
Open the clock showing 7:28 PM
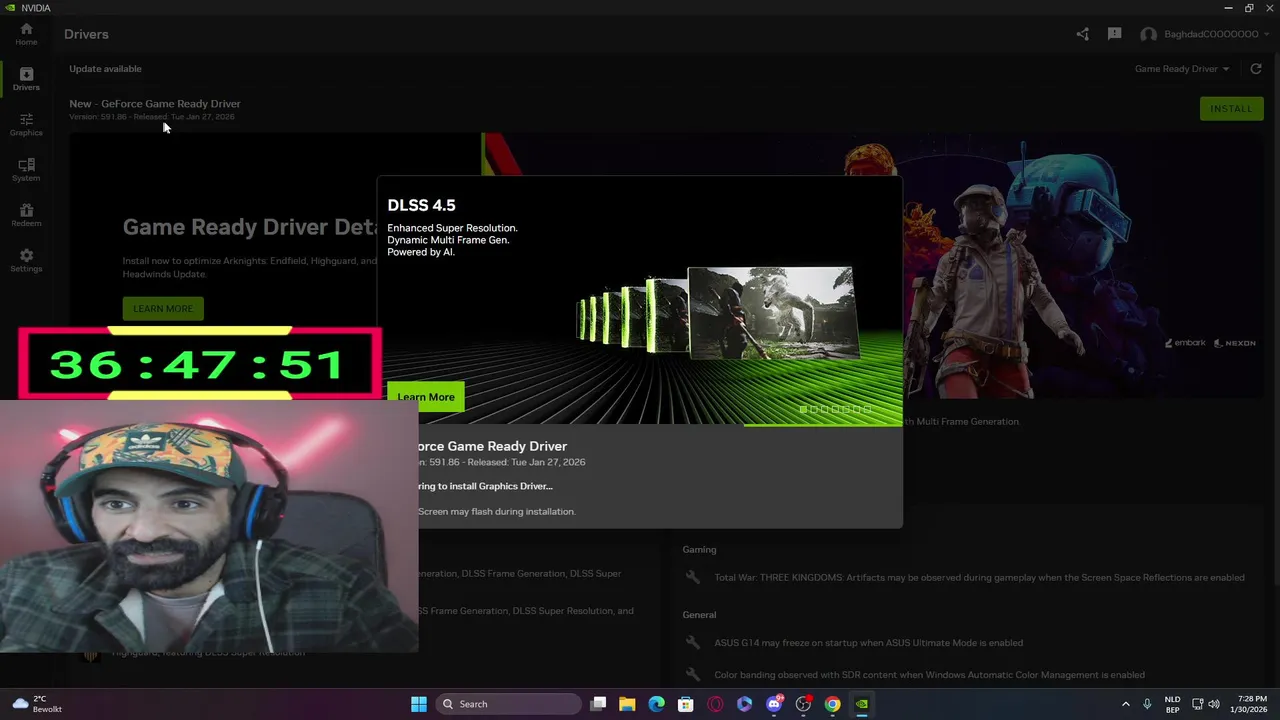1252,704
